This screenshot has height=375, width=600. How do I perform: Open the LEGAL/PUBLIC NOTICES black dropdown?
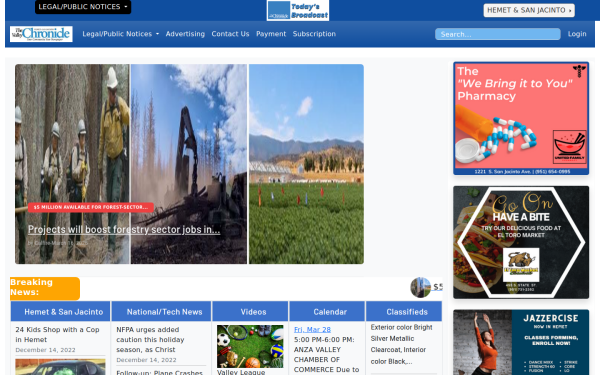tap(83, 7)
